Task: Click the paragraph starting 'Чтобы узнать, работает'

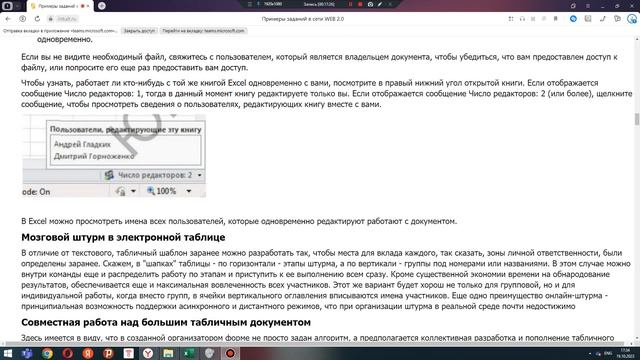Action: point(327,93)
